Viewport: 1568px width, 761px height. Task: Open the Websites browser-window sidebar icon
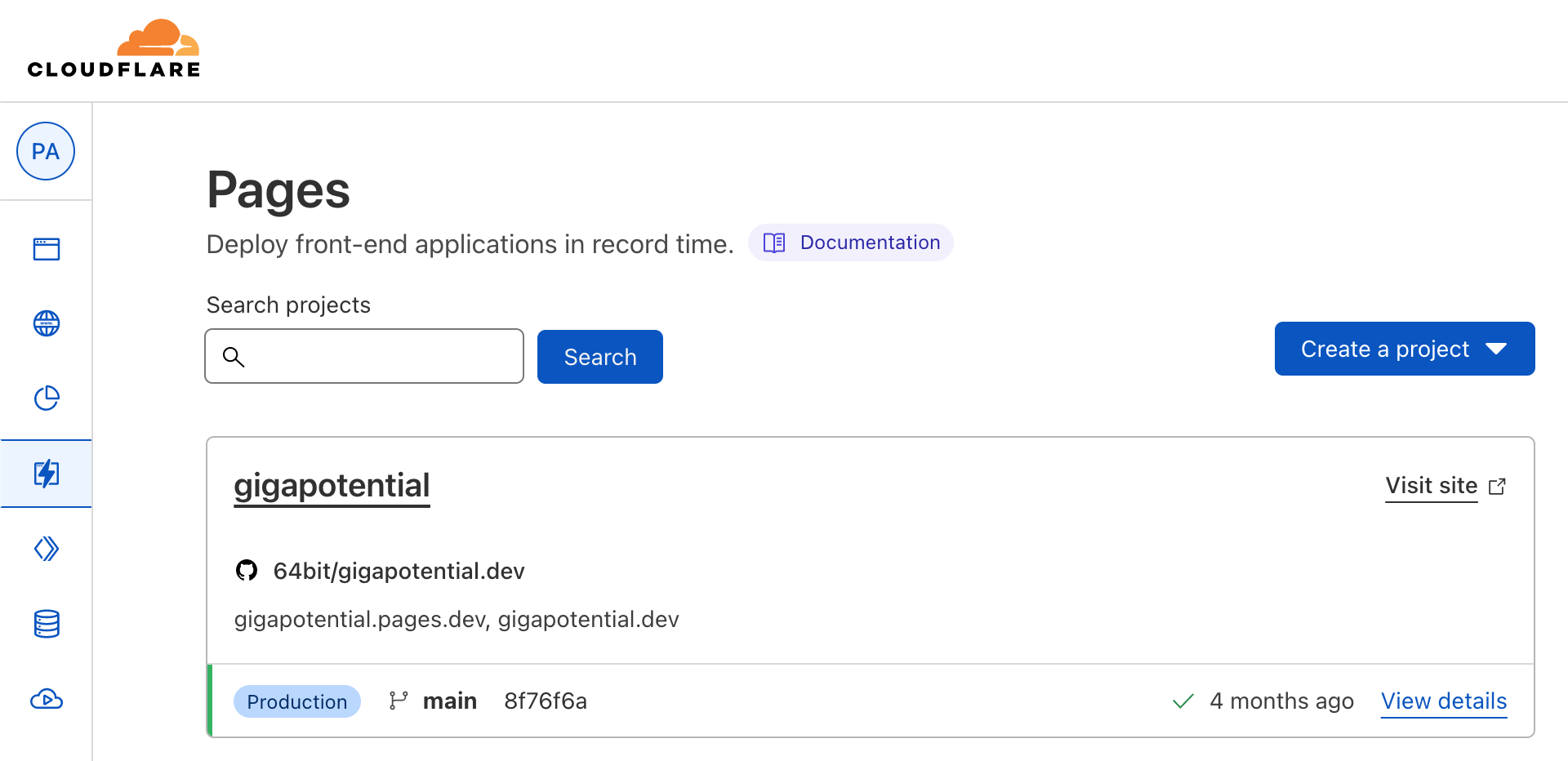click(x=47, y=249)
